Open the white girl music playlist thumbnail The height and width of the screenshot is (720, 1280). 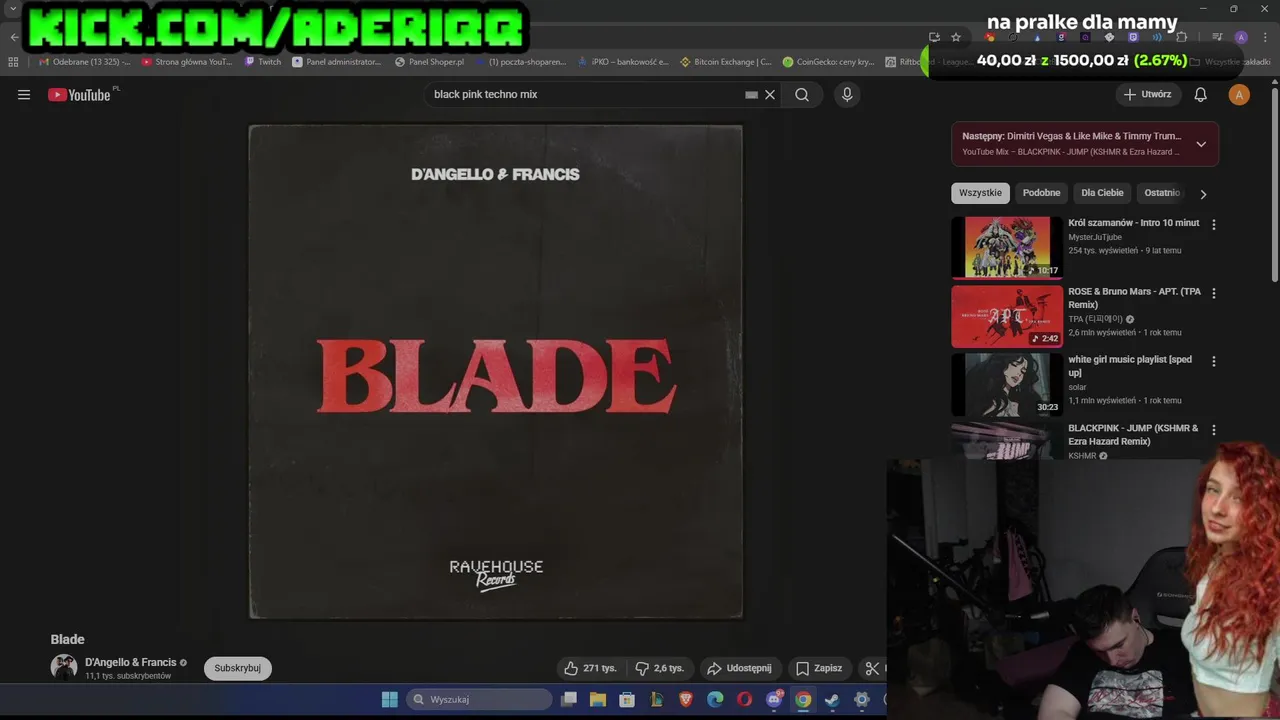pyautogui.click(x=1007, y=385)
